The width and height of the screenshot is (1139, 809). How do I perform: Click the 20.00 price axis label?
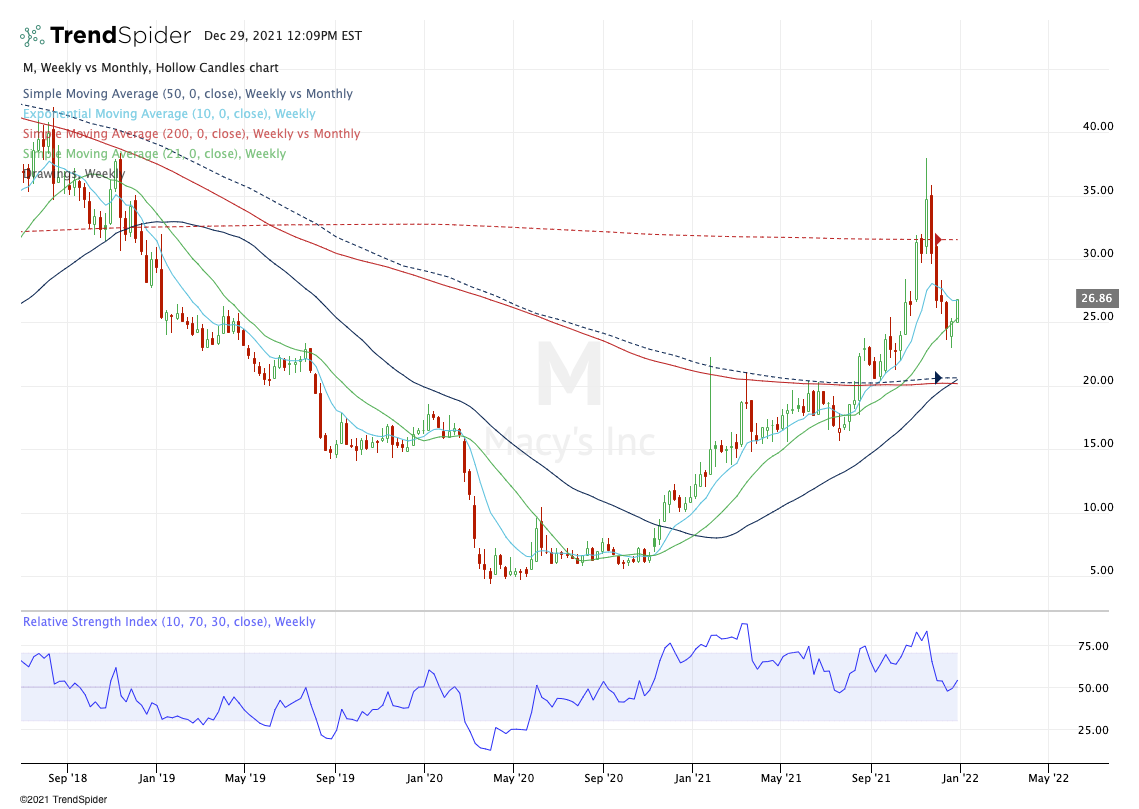click(1098, 381)
